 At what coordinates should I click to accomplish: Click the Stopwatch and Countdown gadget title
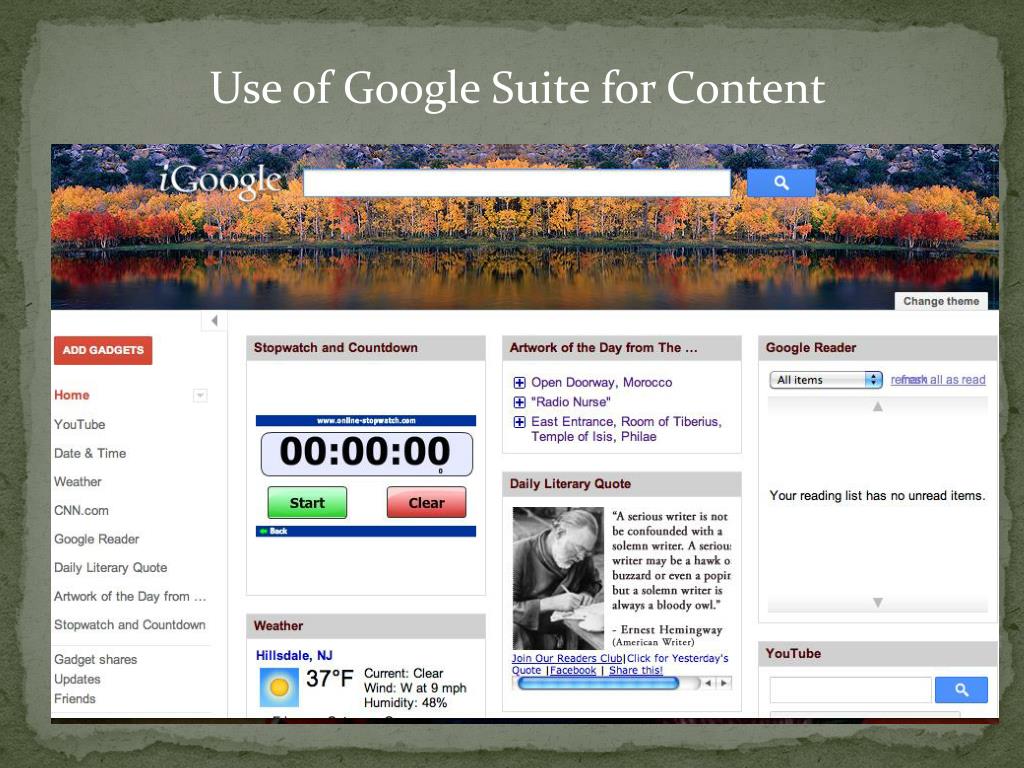pyautogui.click(x=336, y=348)
